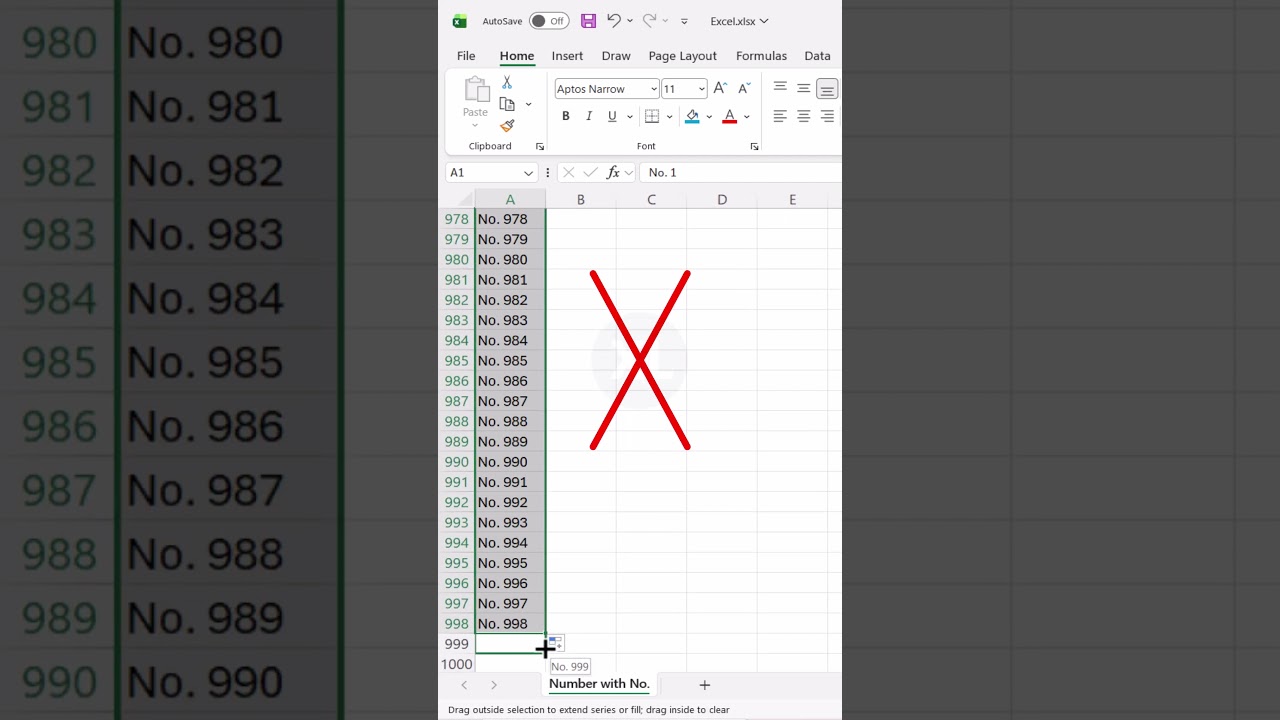Align cell text to the right
This screenshot has width=1280, height=720.
[827, 116]
